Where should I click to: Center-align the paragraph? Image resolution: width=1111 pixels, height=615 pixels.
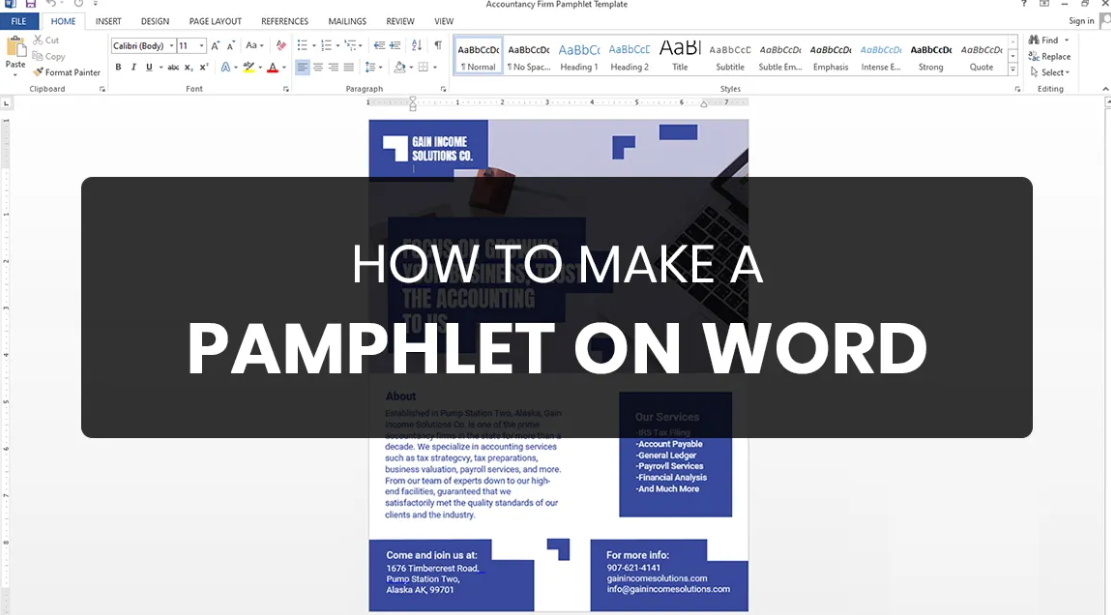tap(317, 67)
